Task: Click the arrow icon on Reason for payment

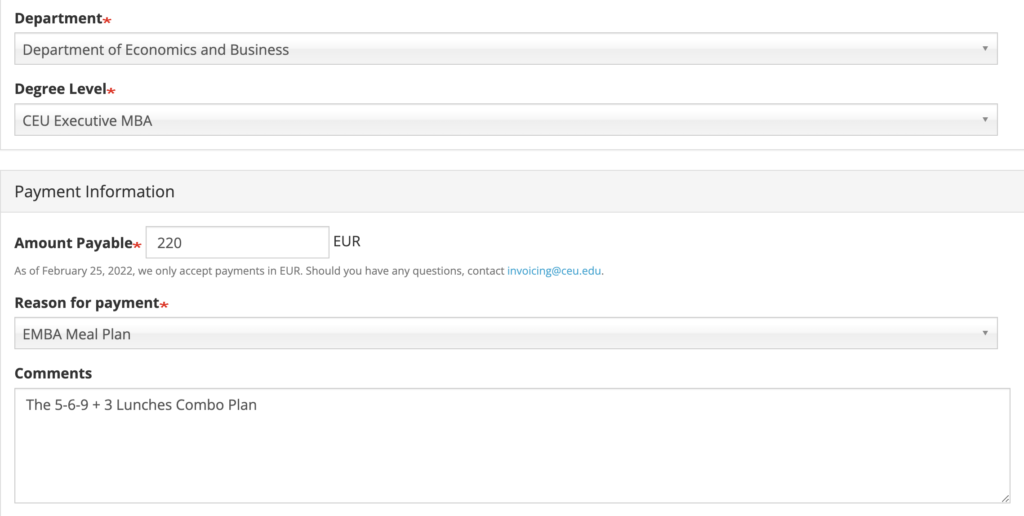Action: click(x=985, y=333)
